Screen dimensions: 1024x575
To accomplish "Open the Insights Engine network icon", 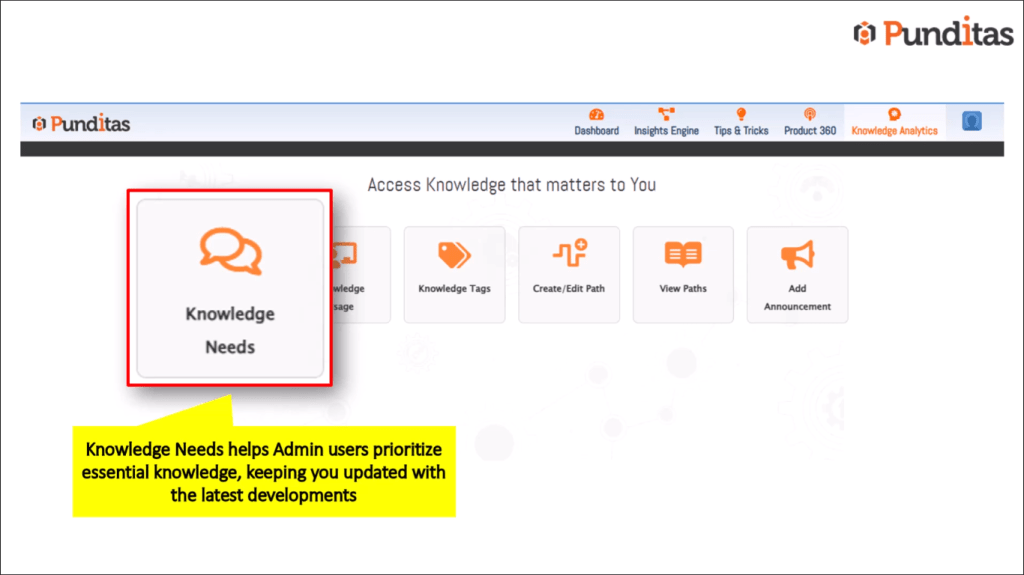I will point(666,115).
